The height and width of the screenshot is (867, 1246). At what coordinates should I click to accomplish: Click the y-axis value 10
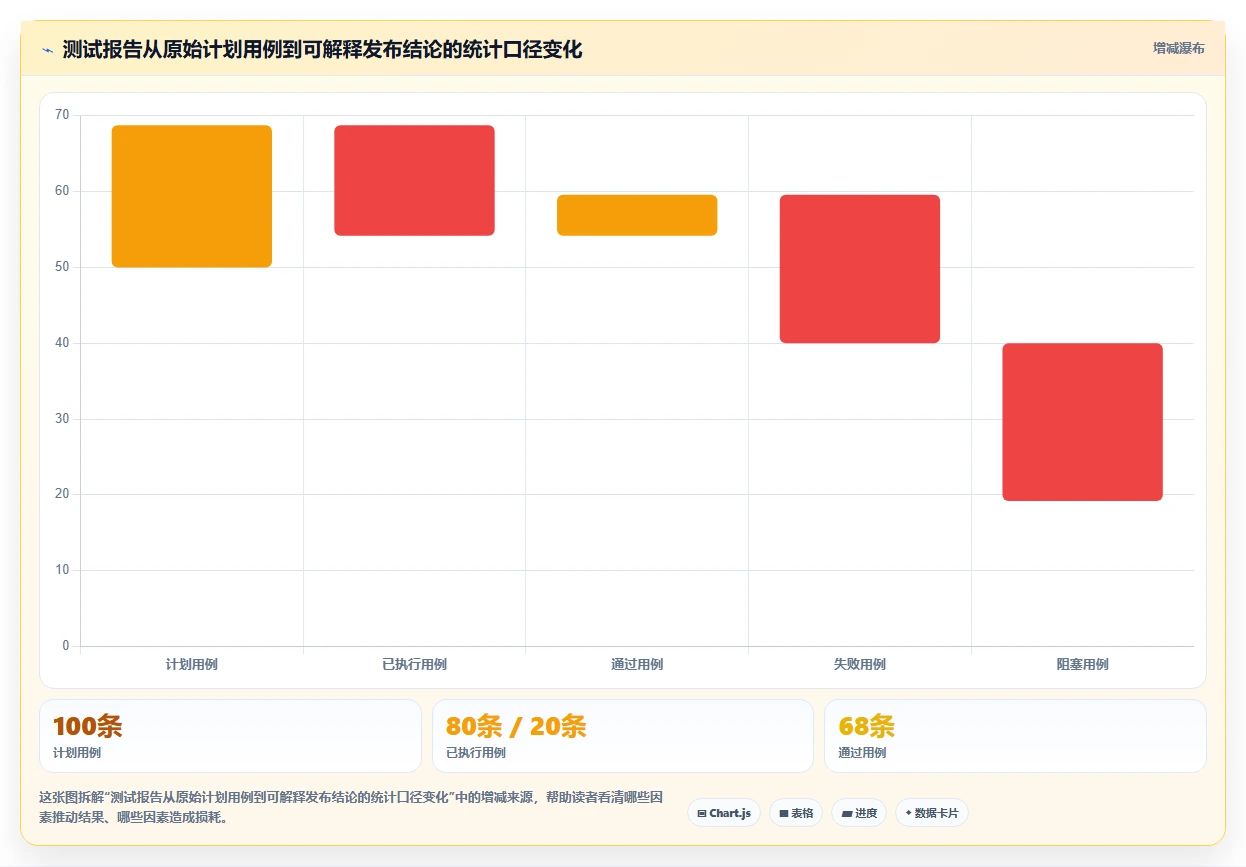pos(62,570)
